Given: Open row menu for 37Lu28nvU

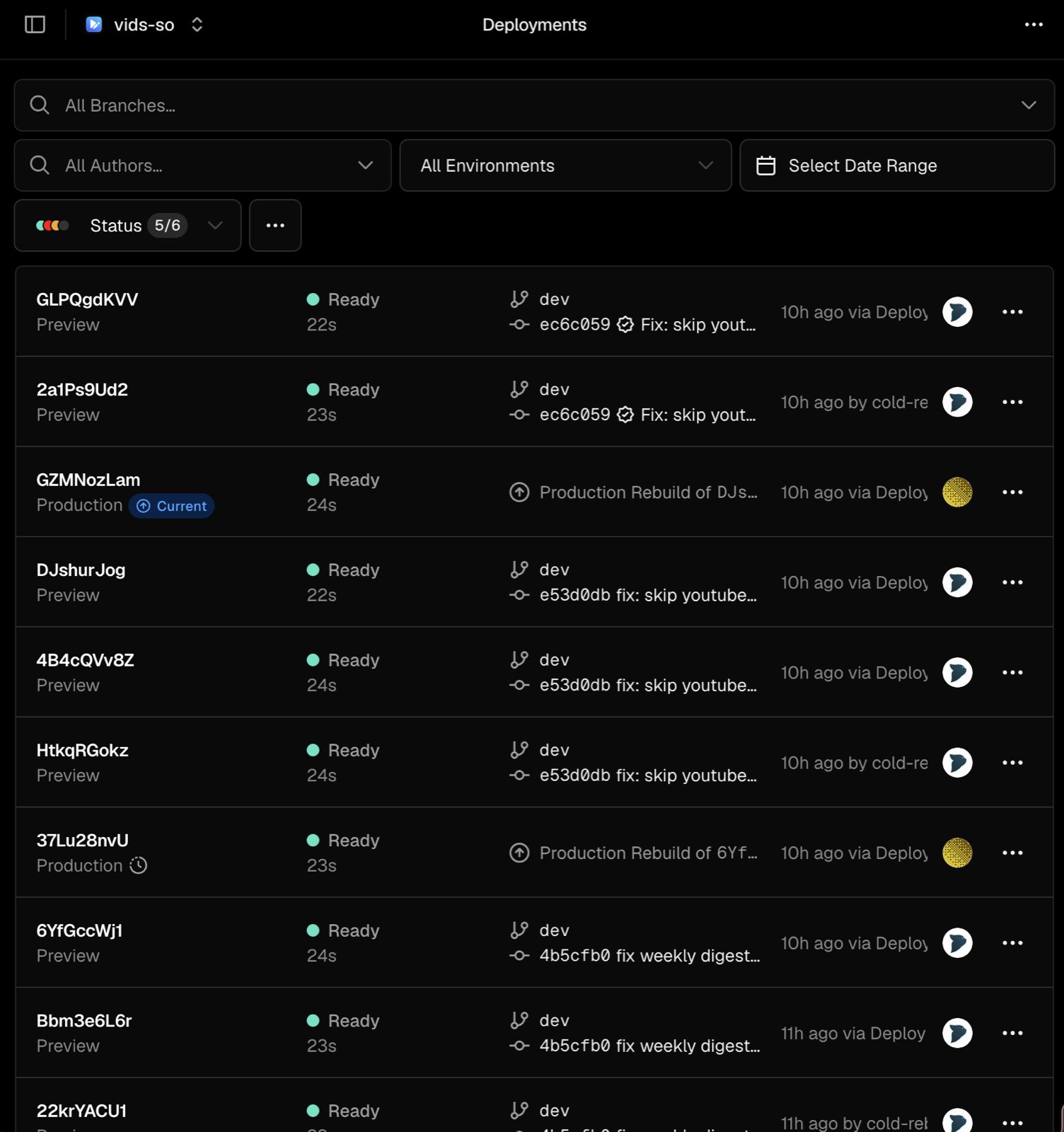Looking at the screenshot, I should tap(1012, 853).
